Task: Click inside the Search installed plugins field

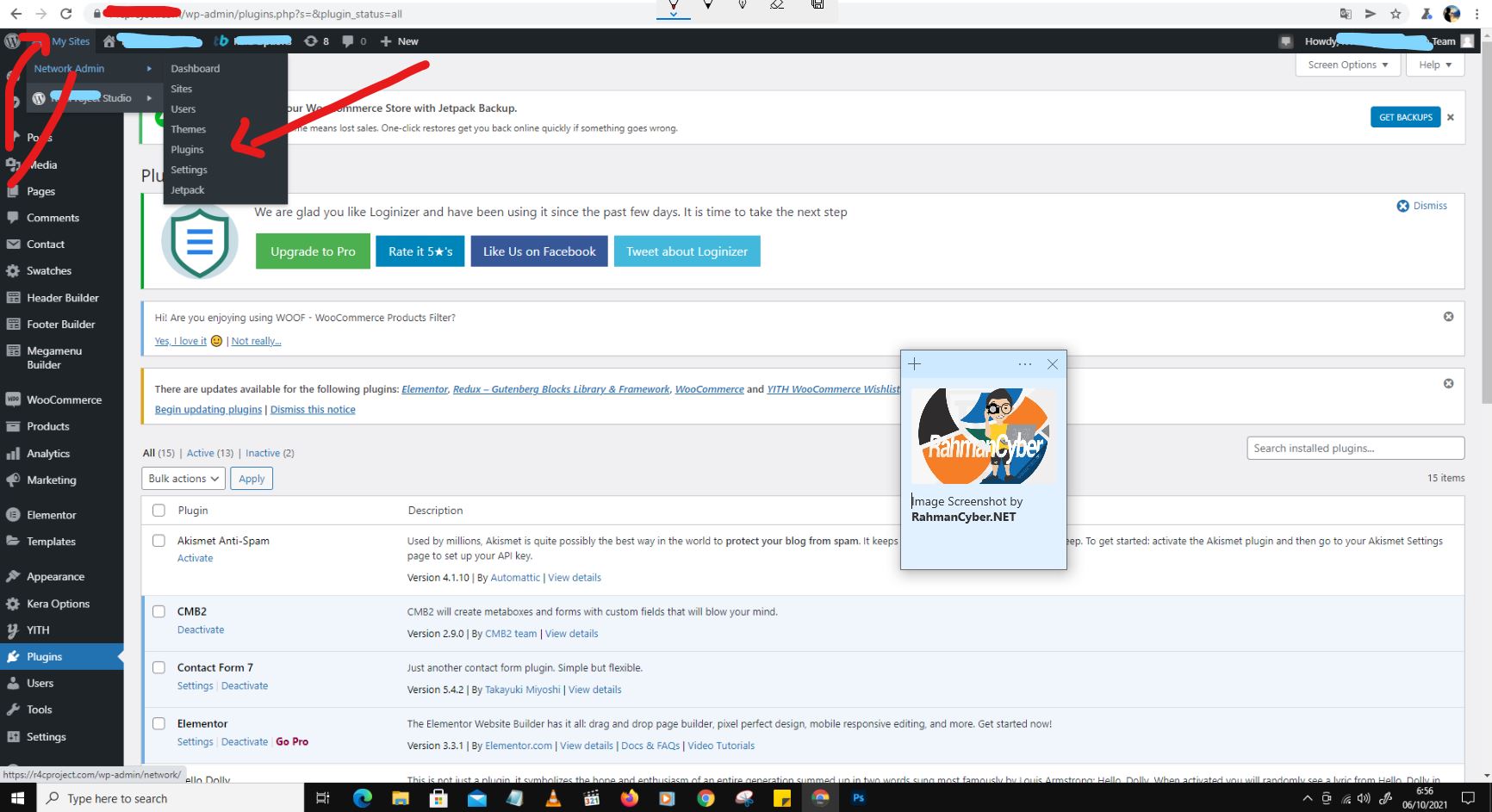Action: click(x=1355, y=448)
